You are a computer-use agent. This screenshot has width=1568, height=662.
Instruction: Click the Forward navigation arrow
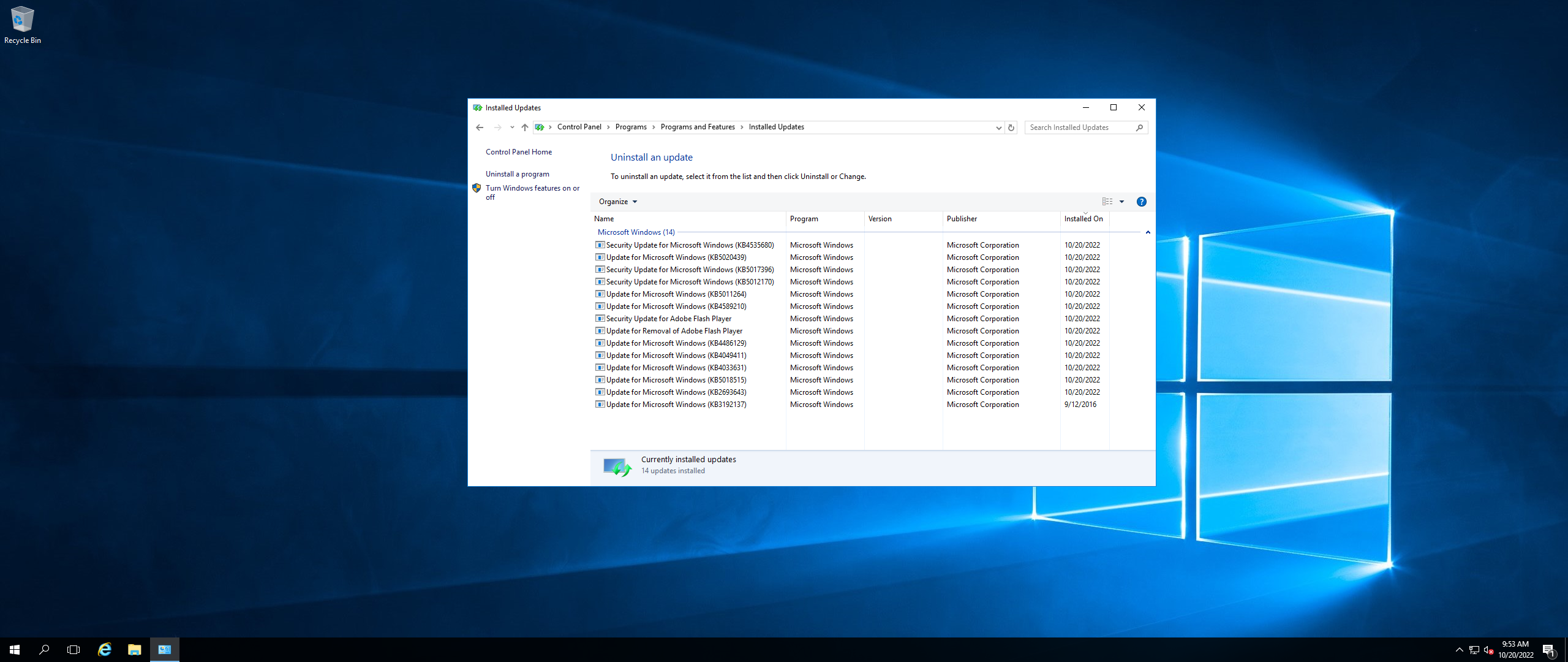(x=497, y=127)
